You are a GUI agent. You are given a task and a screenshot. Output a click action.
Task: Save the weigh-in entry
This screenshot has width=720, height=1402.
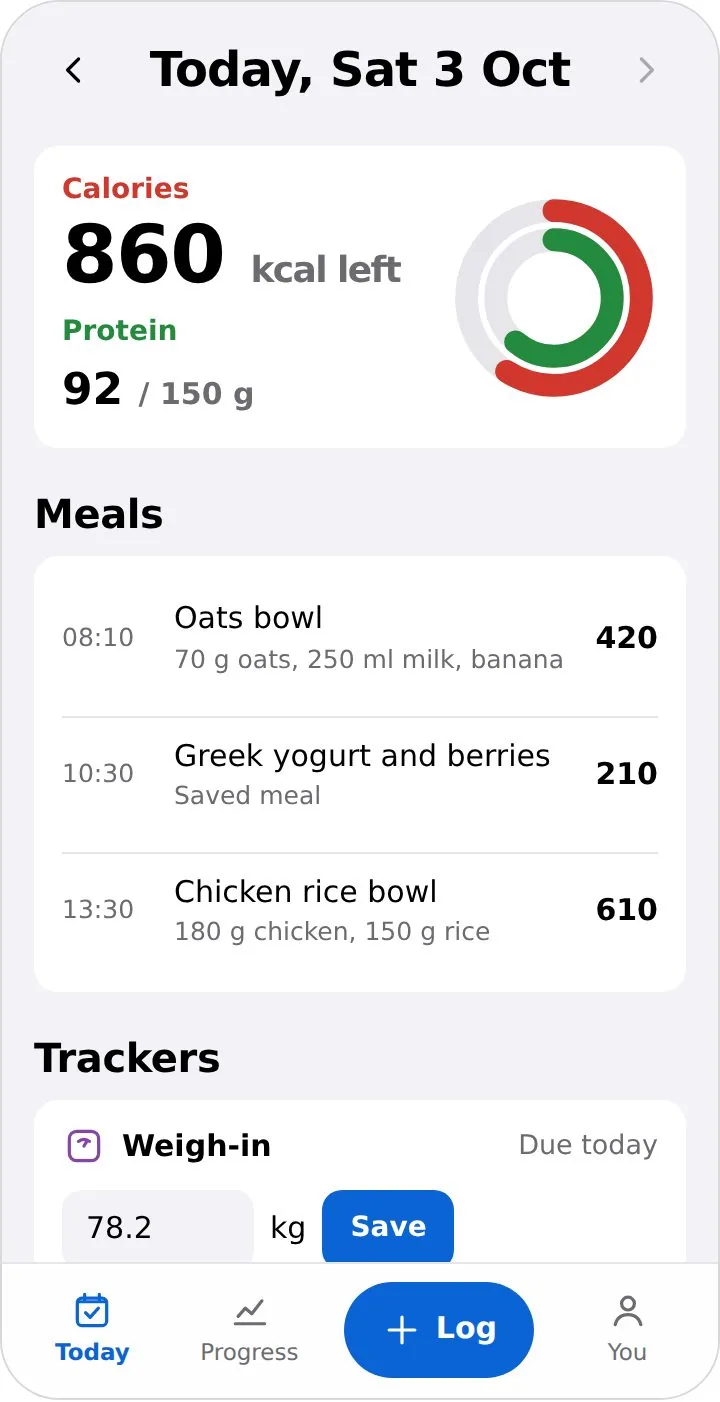tap(388, 1227)
